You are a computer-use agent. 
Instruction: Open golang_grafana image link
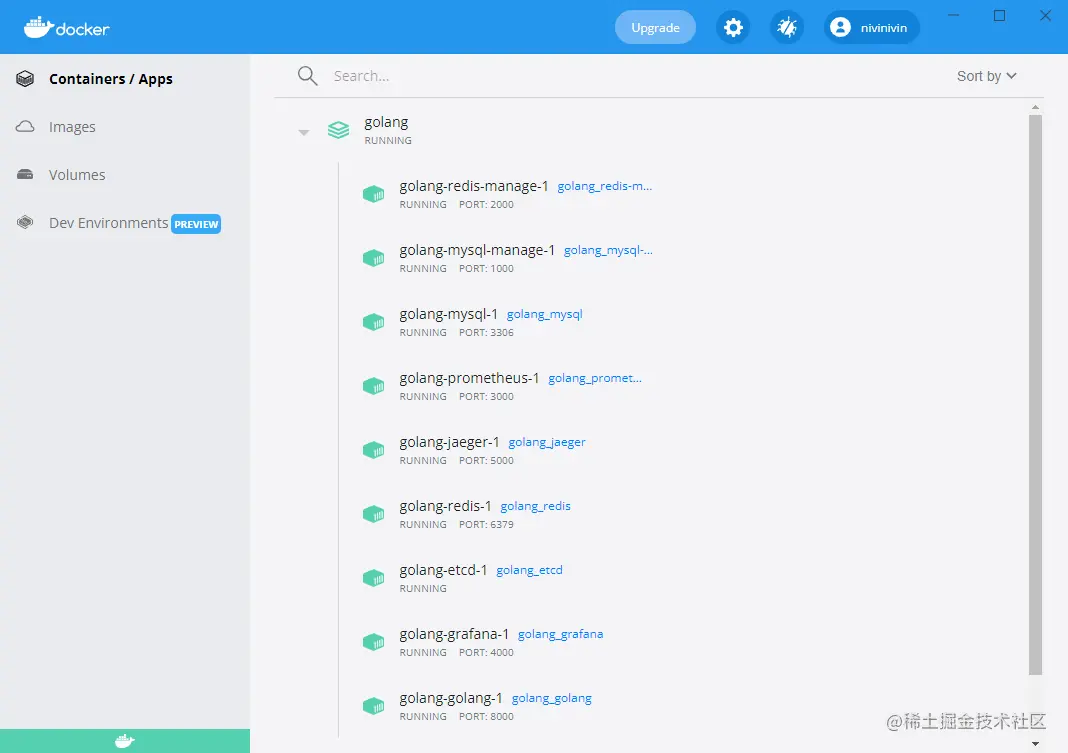(x=561, y=634)
